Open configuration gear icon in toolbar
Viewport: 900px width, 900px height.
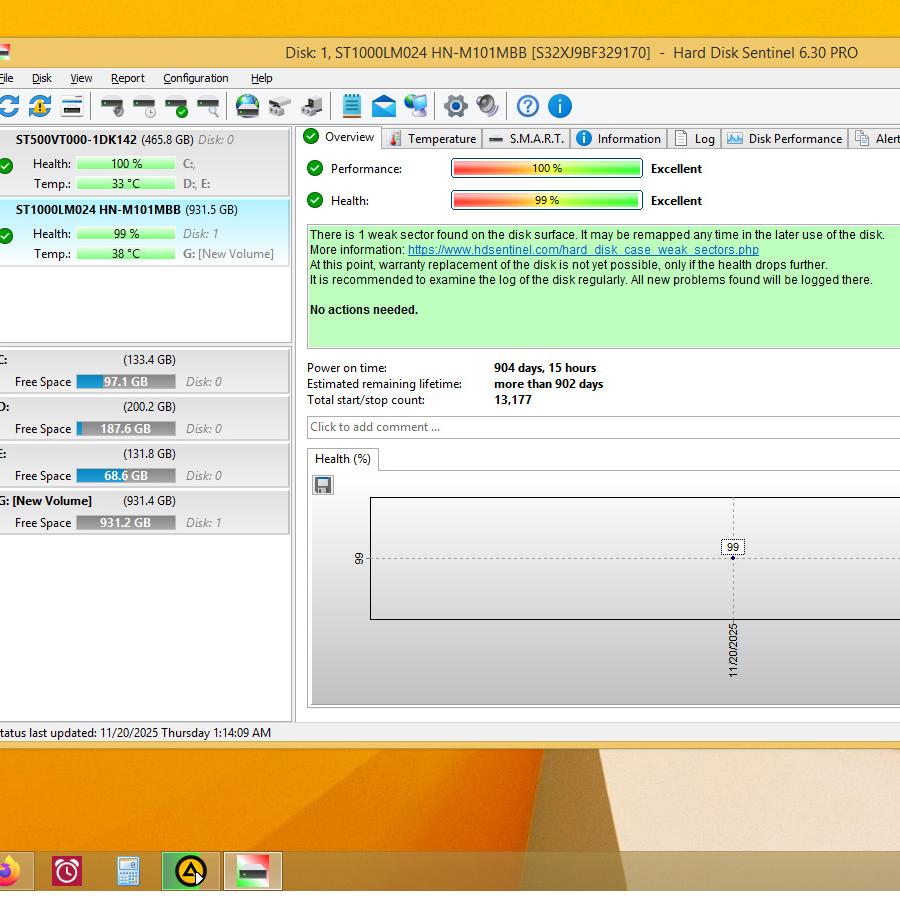[456, 106]
